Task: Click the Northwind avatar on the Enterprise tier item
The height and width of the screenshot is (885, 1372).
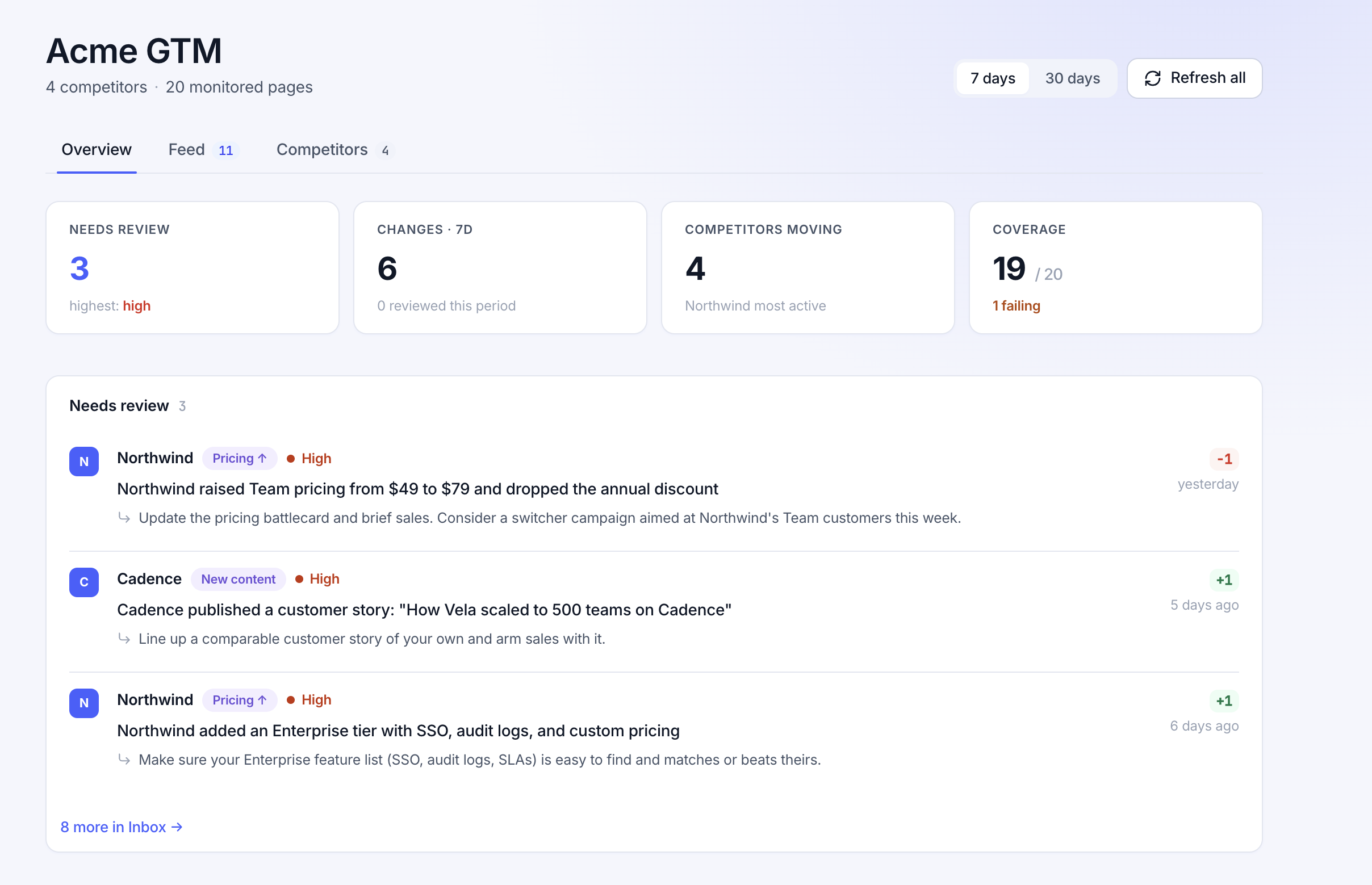Action: [x=84, y=703]
